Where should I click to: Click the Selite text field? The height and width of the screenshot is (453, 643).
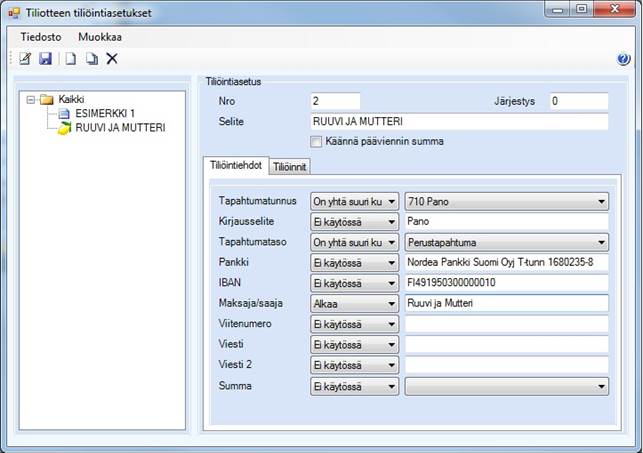pyautogui.click(x=459, y=122)
